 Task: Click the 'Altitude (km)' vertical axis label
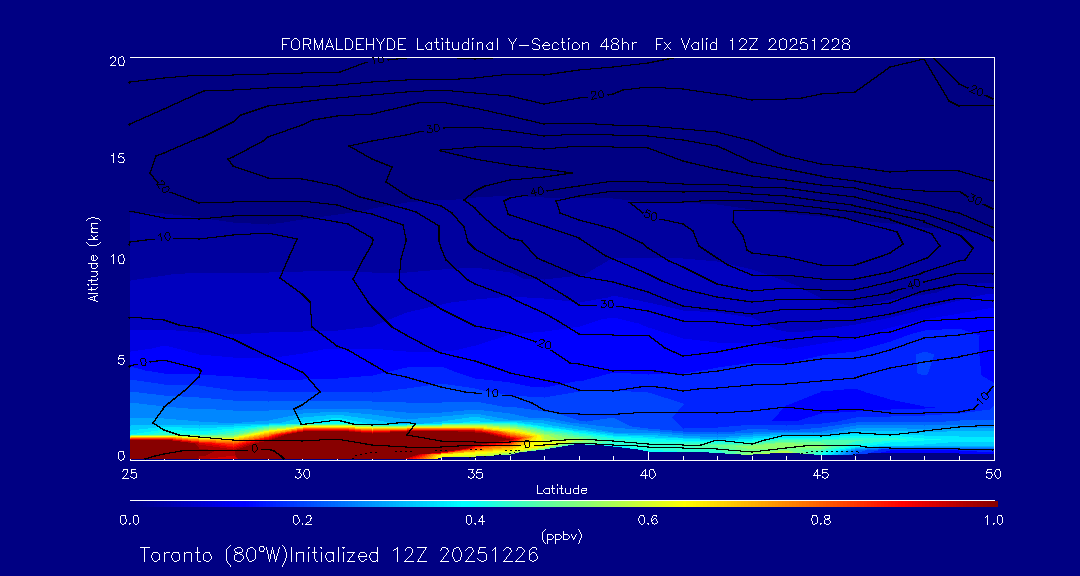94,259
